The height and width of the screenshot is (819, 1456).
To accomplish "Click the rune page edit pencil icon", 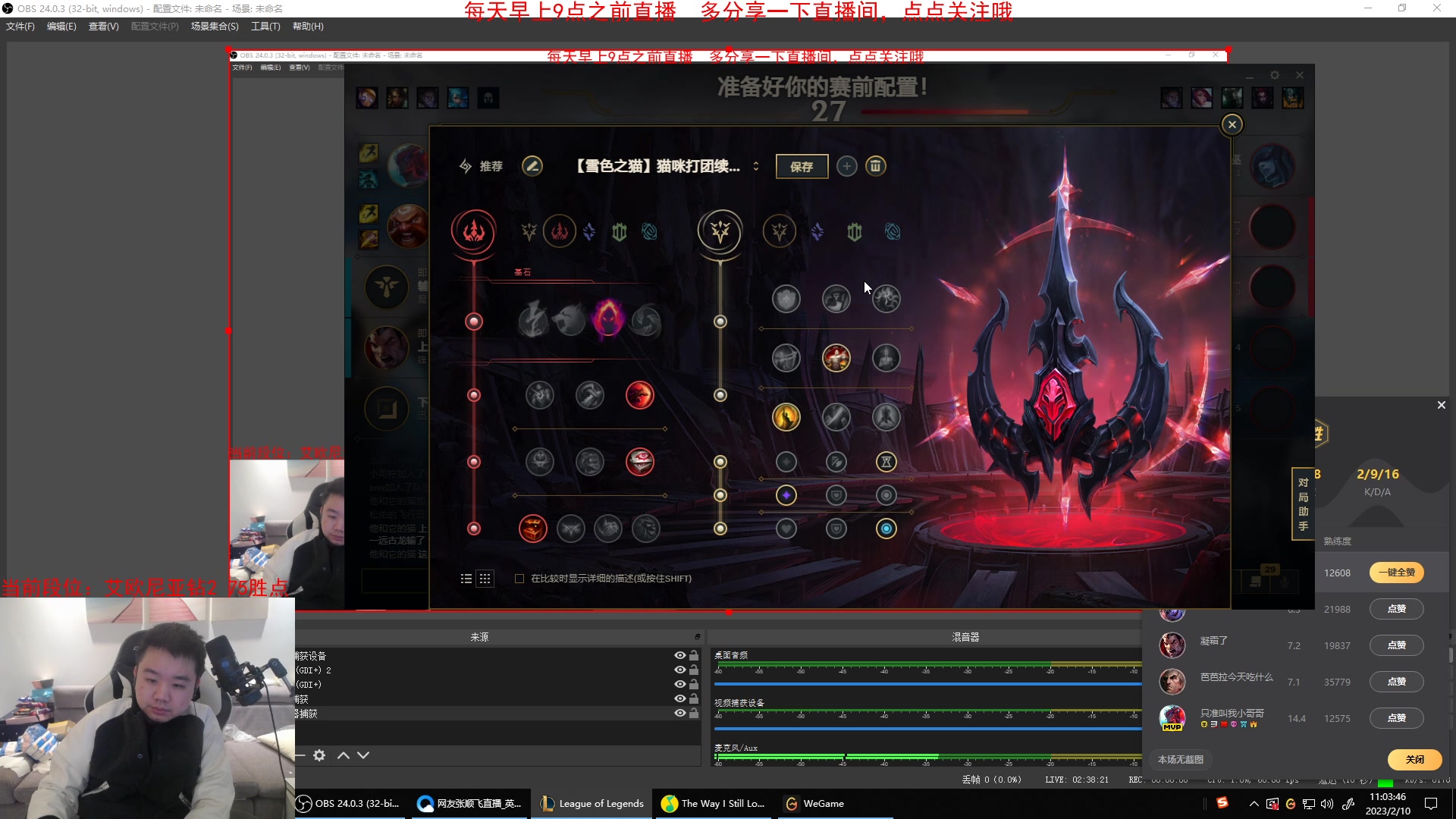I will point(532,166).
